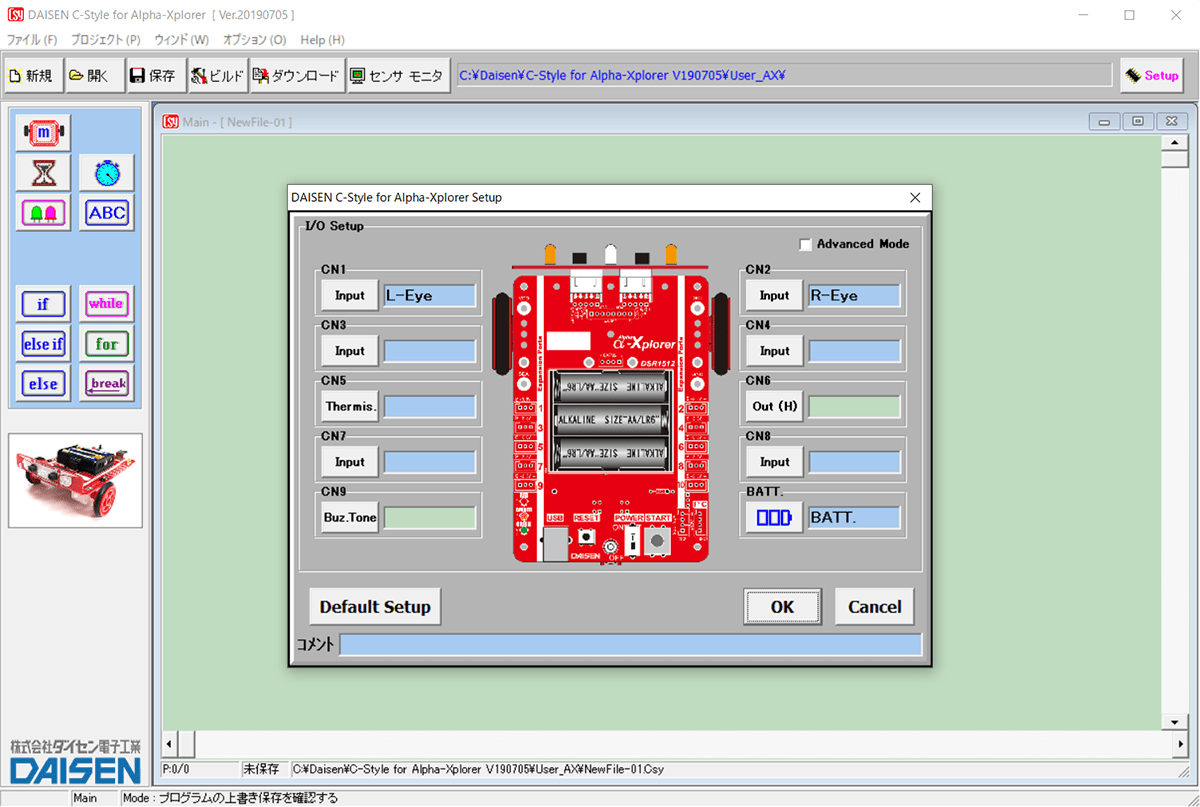Image resolution: width=1200 pixels, height=807 pixels.
Task: Click the Cancel button
Action: [x=875, y=607]
